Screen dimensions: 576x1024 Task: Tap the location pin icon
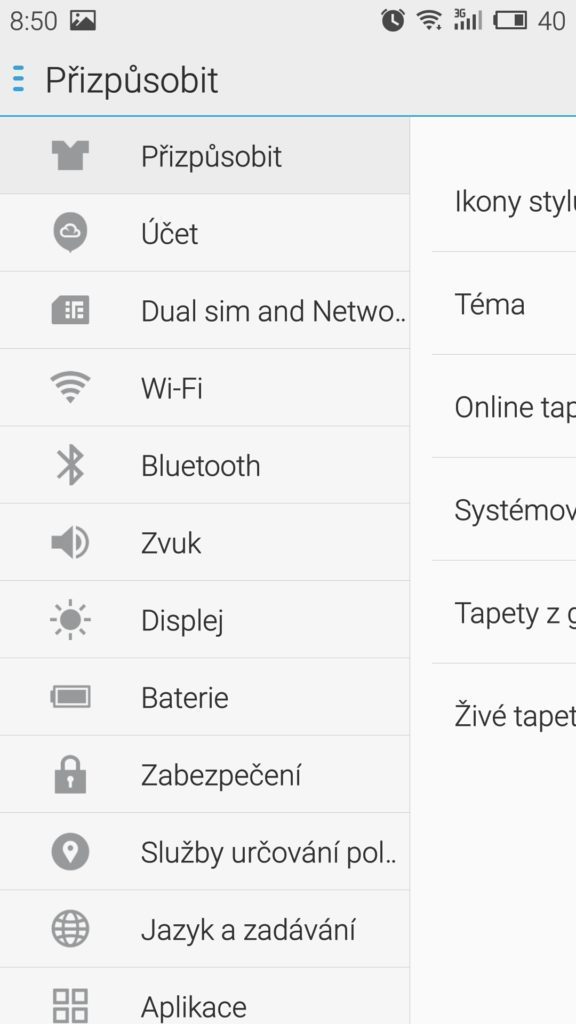(70, 852)
